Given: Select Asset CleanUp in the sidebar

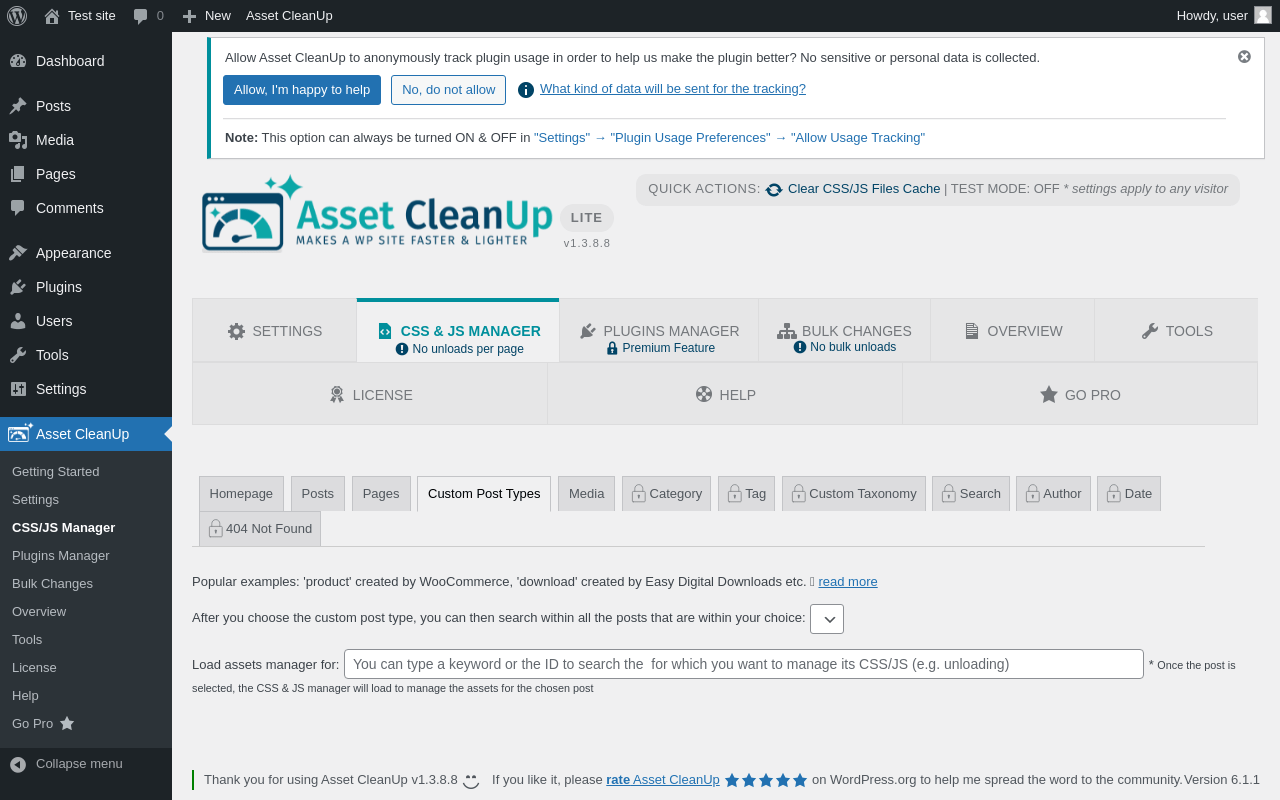Looking at the screenshot, I should tap(86, 434).
